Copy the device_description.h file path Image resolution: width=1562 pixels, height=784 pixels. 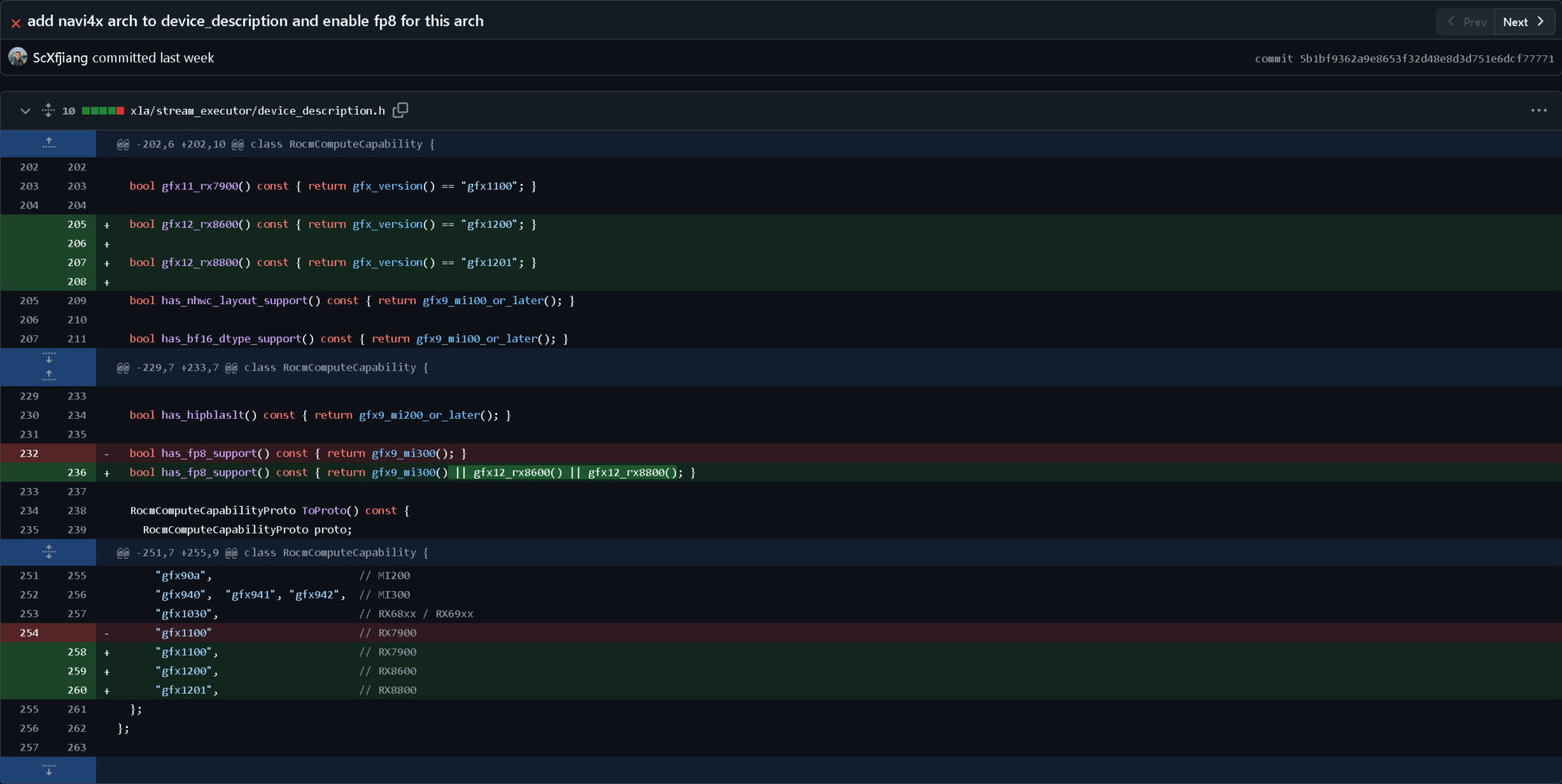coord(400,110)
